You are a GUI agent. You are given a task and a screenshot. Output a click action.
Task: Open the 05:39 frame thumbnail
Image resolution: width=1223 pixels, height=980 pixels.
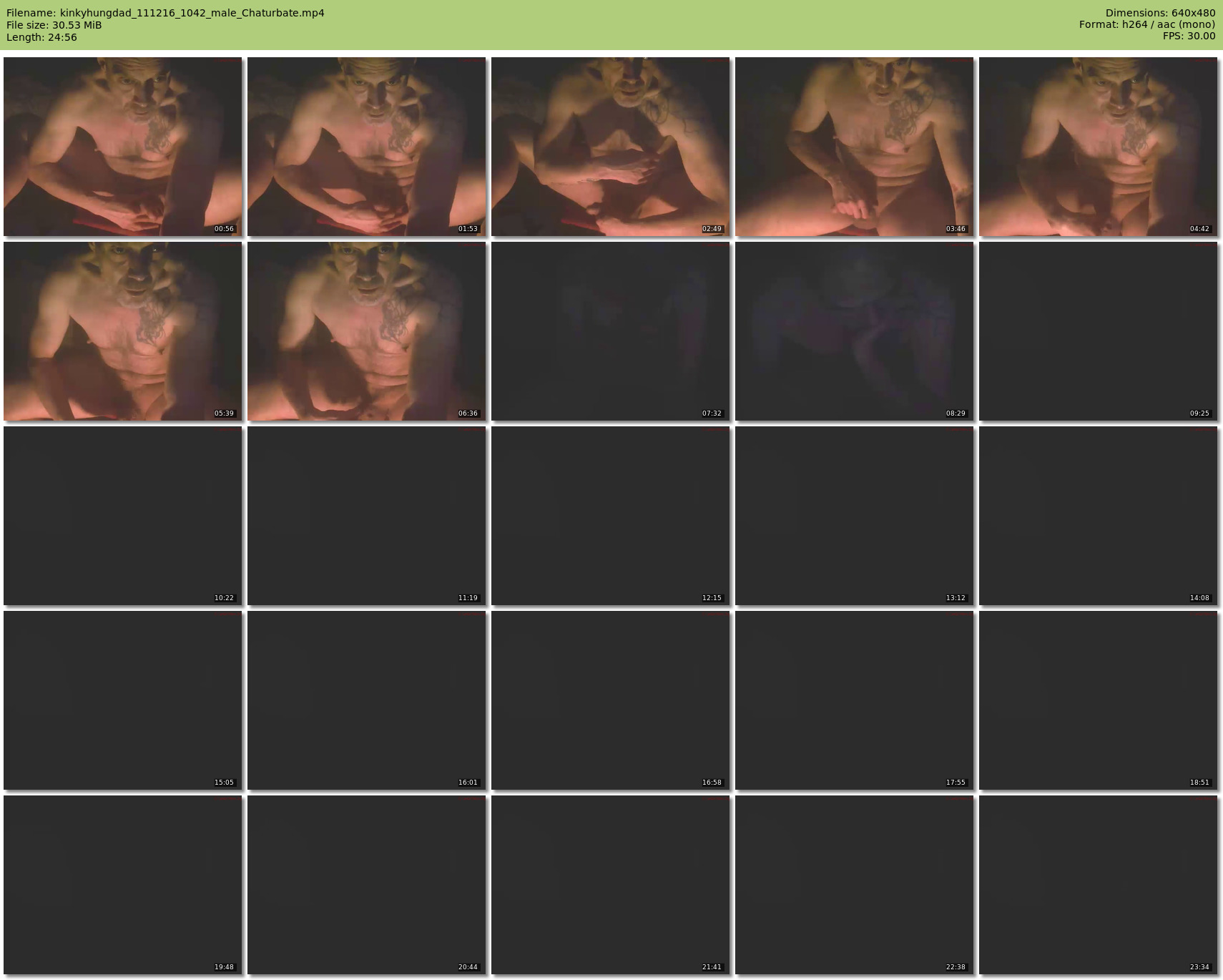[x=122, y=331]
